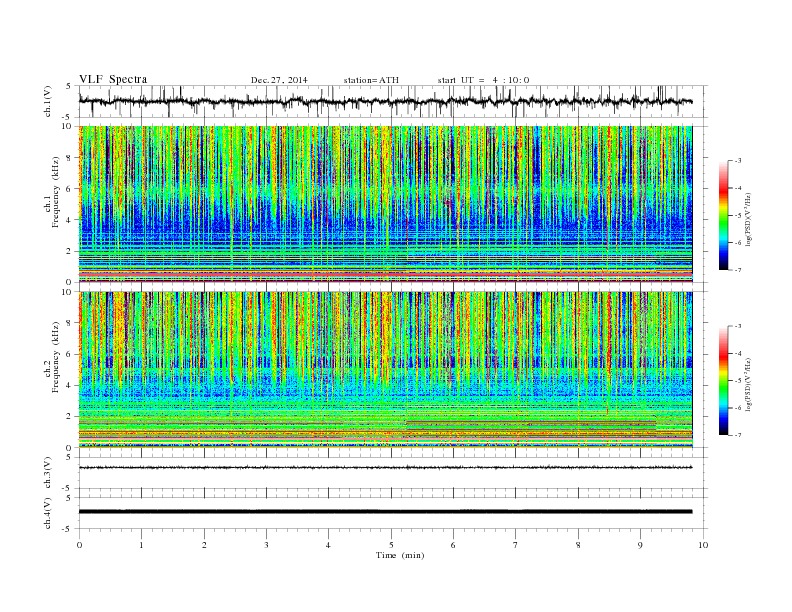The width and height of the screenshot is (792, 612).
Task: Click the "ch.4(V)" axis label
Action: click(x=47, y=514)
